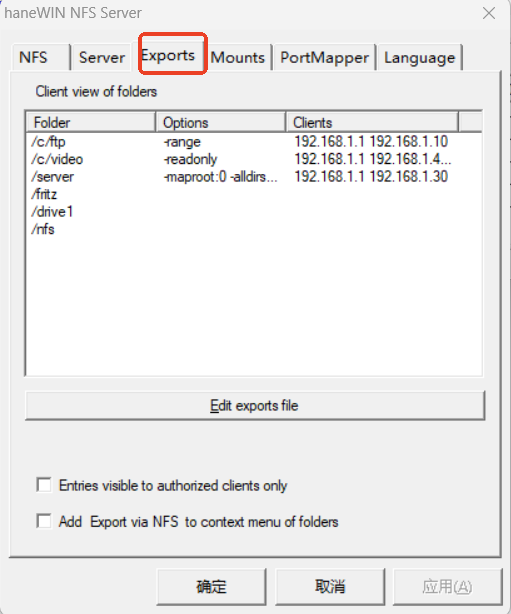The height and width of the screenshot is (614, 511).
Task: Go to the Language tab
Action: (419, 58)
